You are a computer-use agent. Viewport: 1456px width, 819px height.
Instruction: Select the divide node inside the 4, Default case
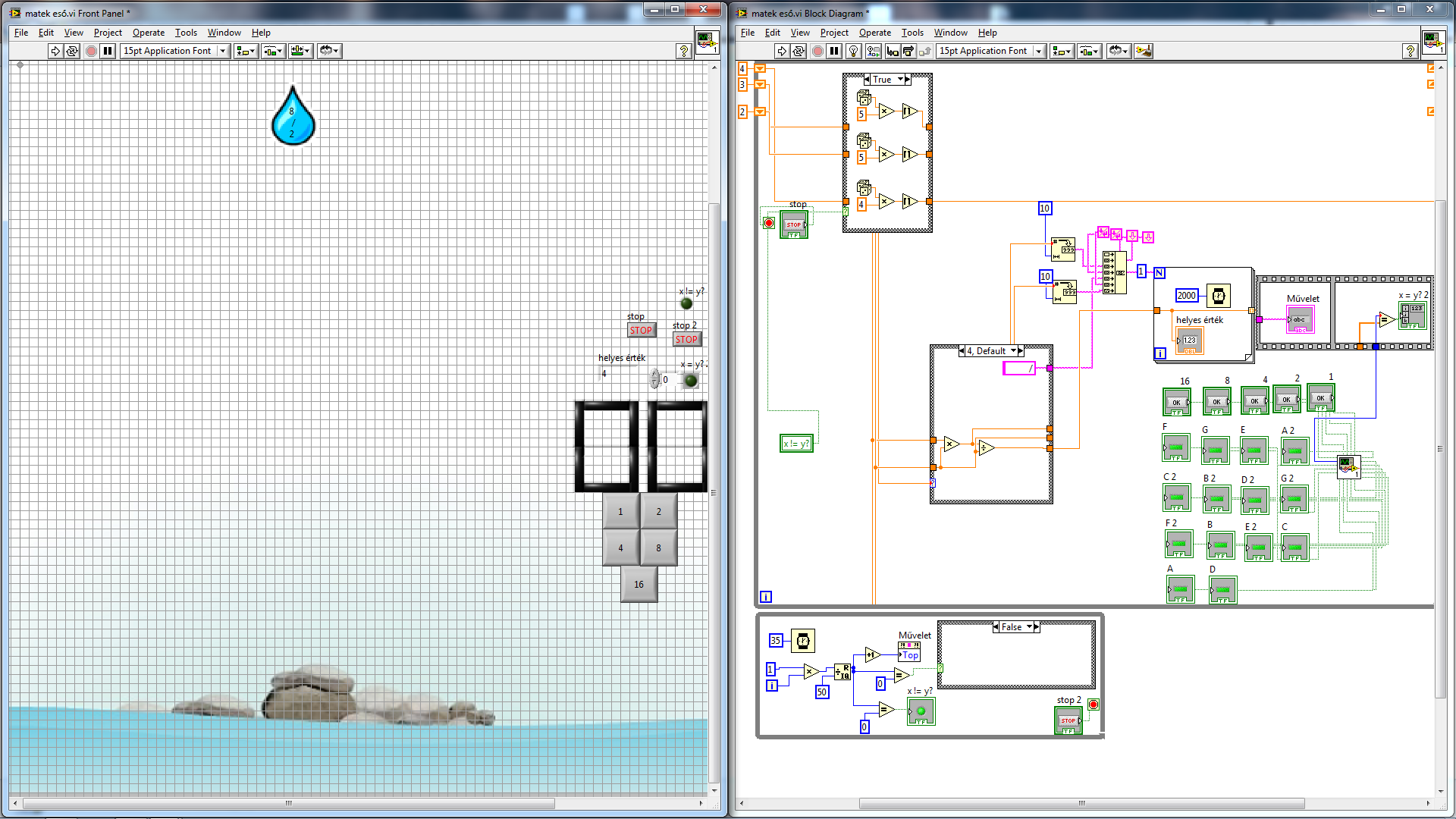(x=986, y=448)
